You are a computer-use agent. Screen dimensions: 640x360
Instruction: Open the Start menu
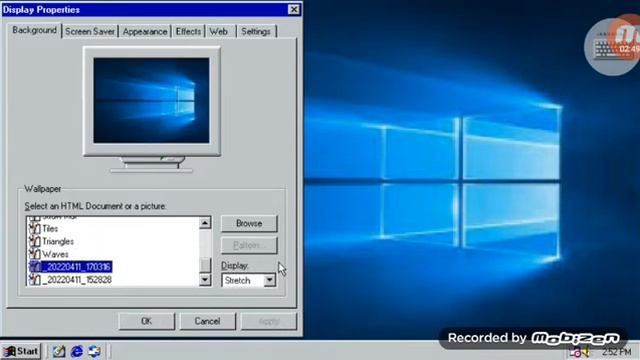(x=21, y=351)
